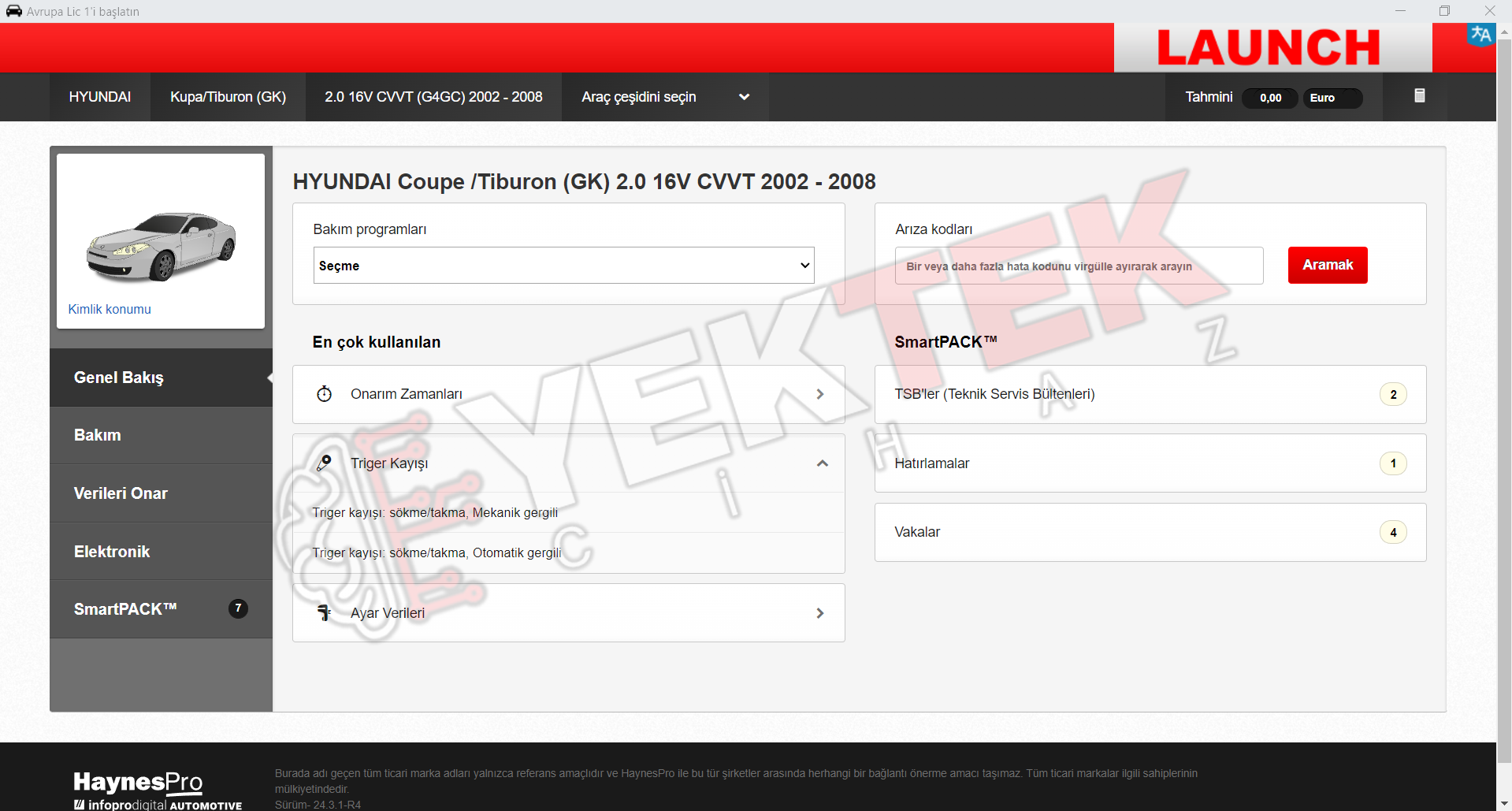
Task: Click the Tahmini label in top bar
Action: tap(1209, 97)
